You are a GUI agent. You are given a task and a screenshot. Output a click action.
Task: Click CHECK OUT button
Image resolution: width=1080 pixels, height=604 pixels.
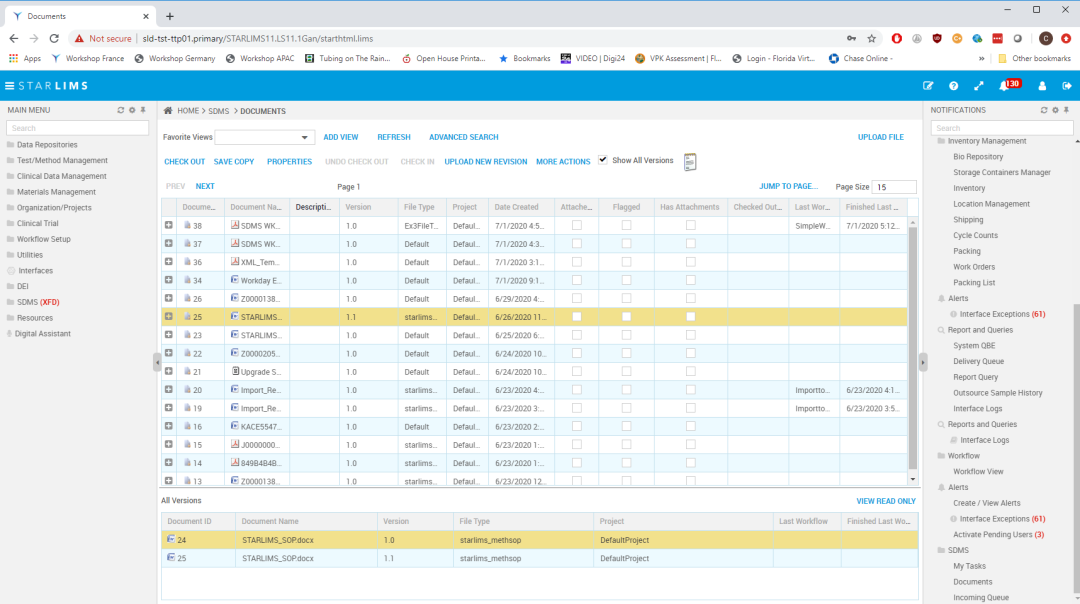(185, 162)
